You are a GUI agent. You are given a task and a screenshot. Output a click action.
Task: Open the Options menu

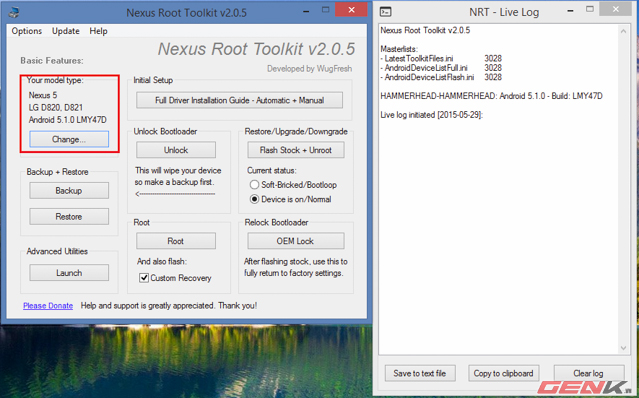tap(26, 31)
